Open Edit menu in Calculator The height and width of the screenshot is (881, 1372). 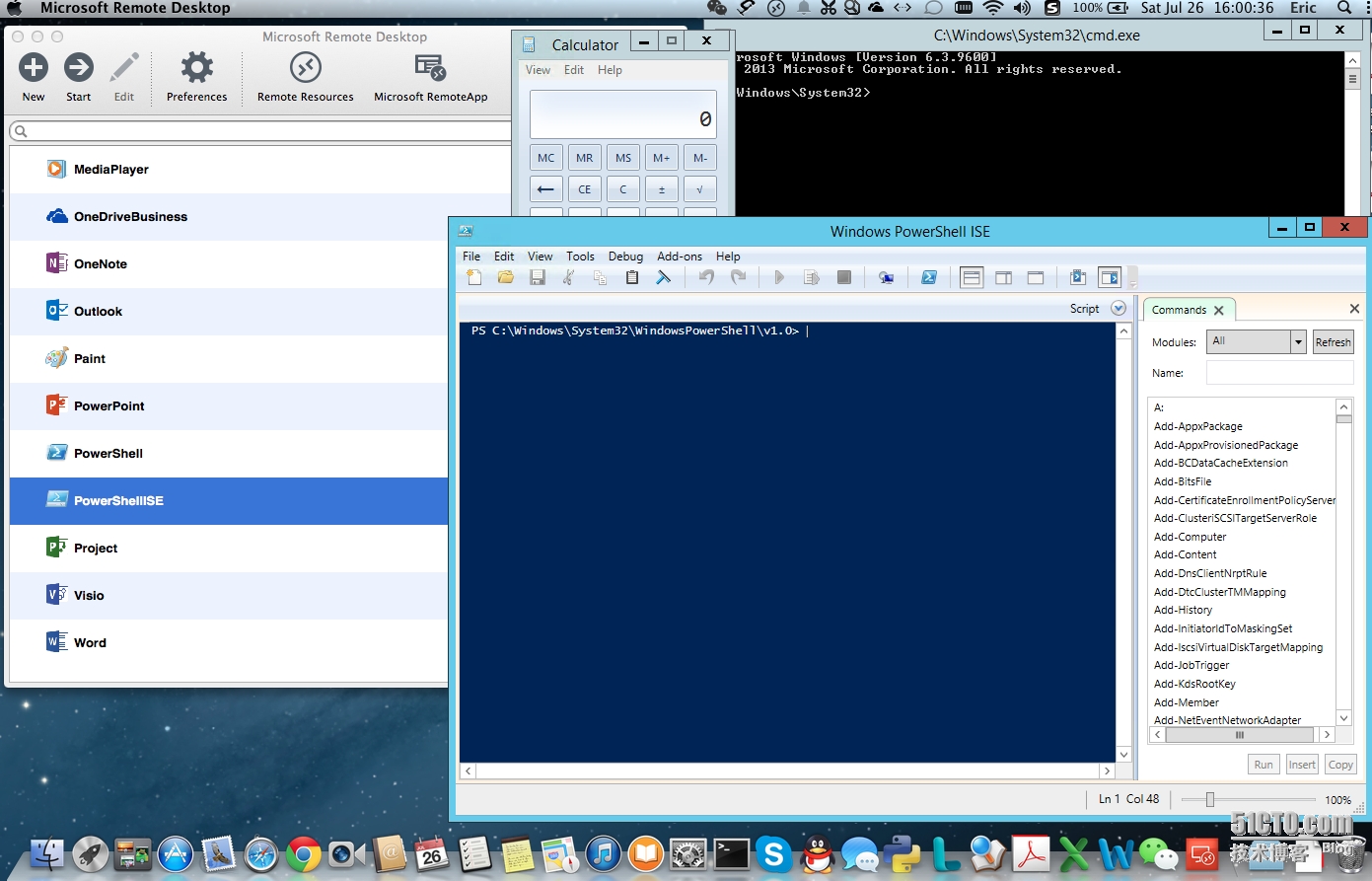tap(574, 70)
